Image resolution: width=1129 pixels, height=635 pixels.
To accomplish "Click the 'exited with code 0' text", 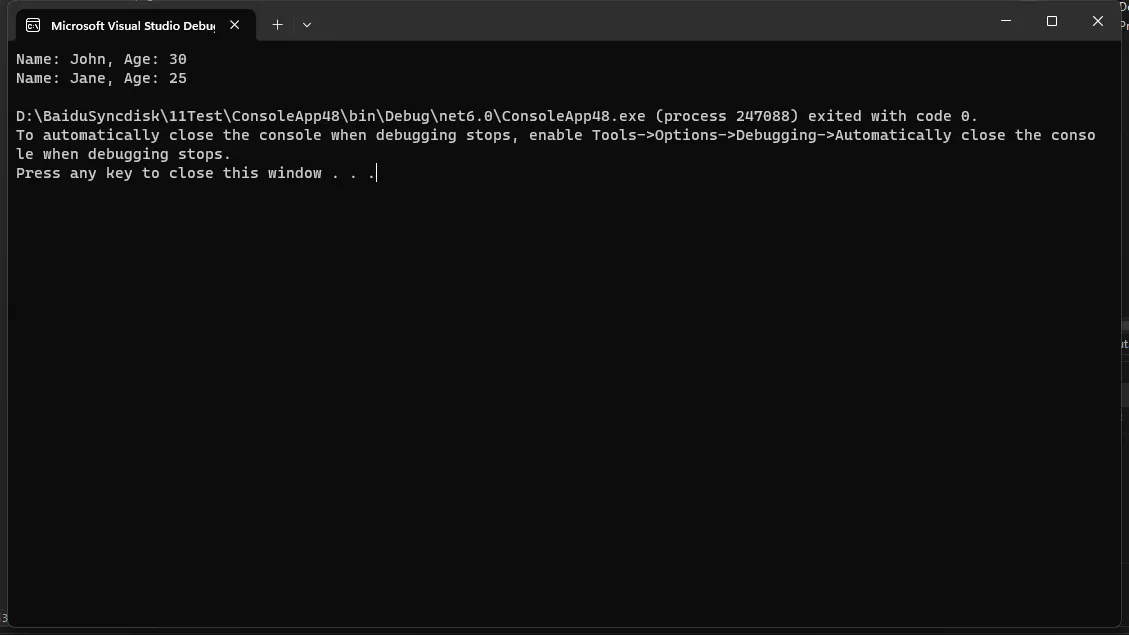I will pos(889,116).
